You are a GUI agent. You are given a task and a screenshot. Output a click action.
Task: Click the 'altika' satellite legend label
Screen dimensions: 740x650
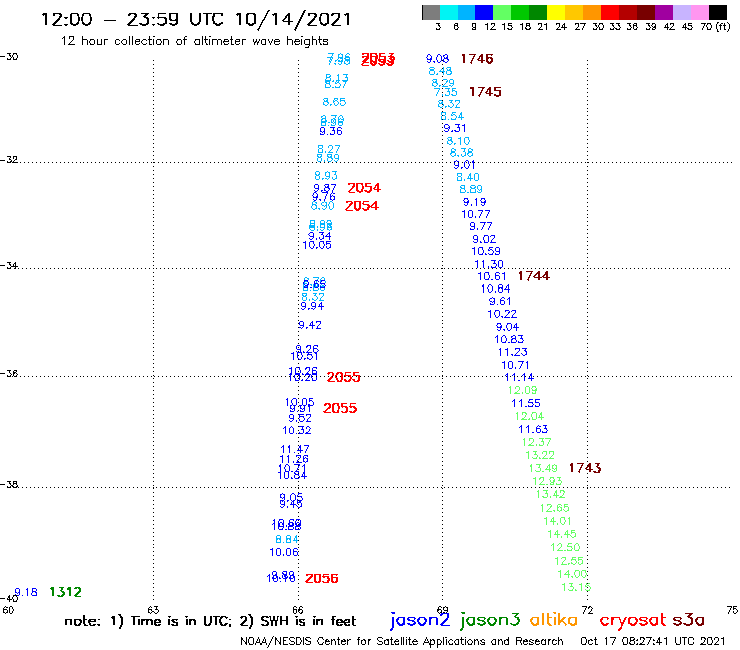tap(554, 620)
